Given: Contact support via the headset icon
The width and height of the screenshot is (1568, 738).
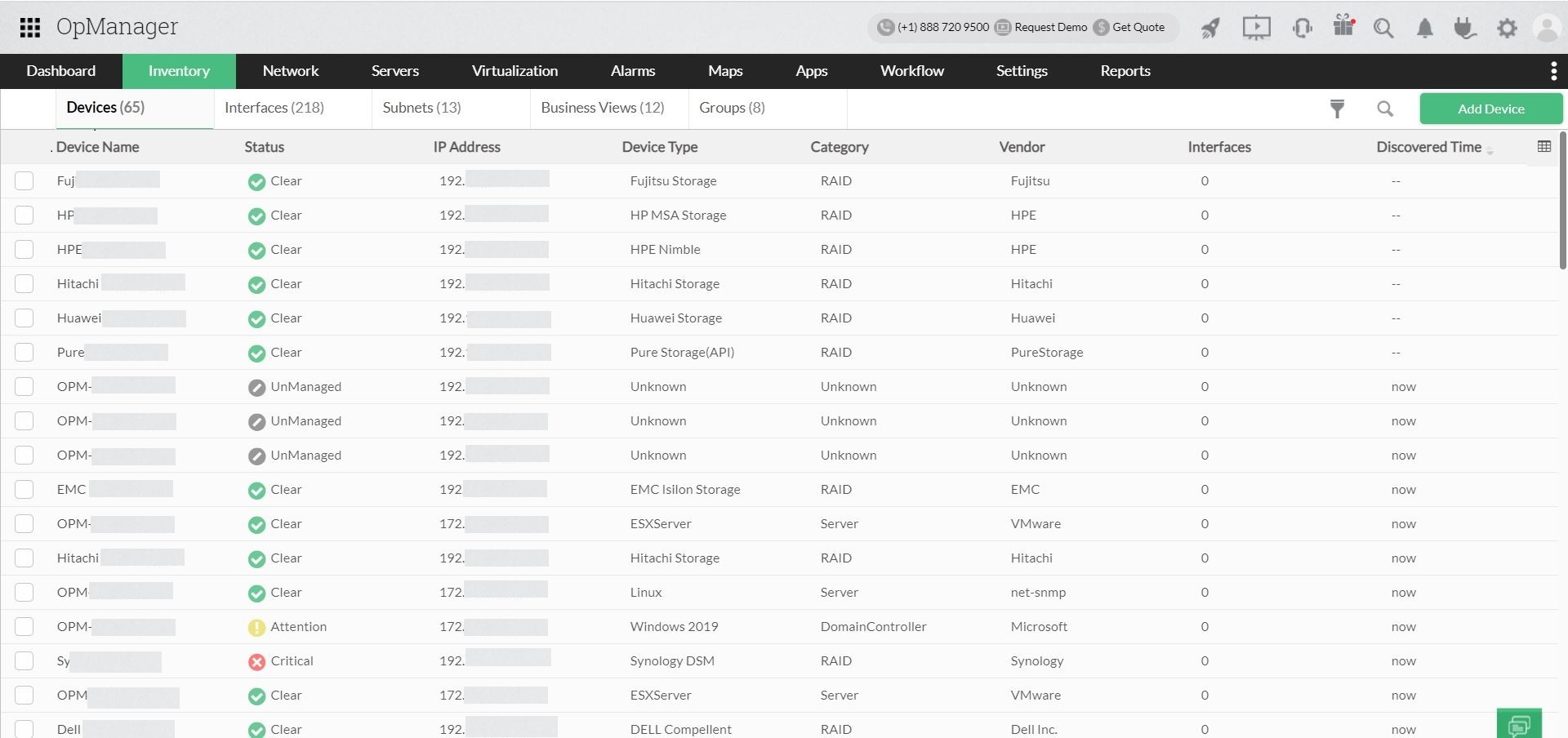Looking at the screenshot, I should (1301, 27).
